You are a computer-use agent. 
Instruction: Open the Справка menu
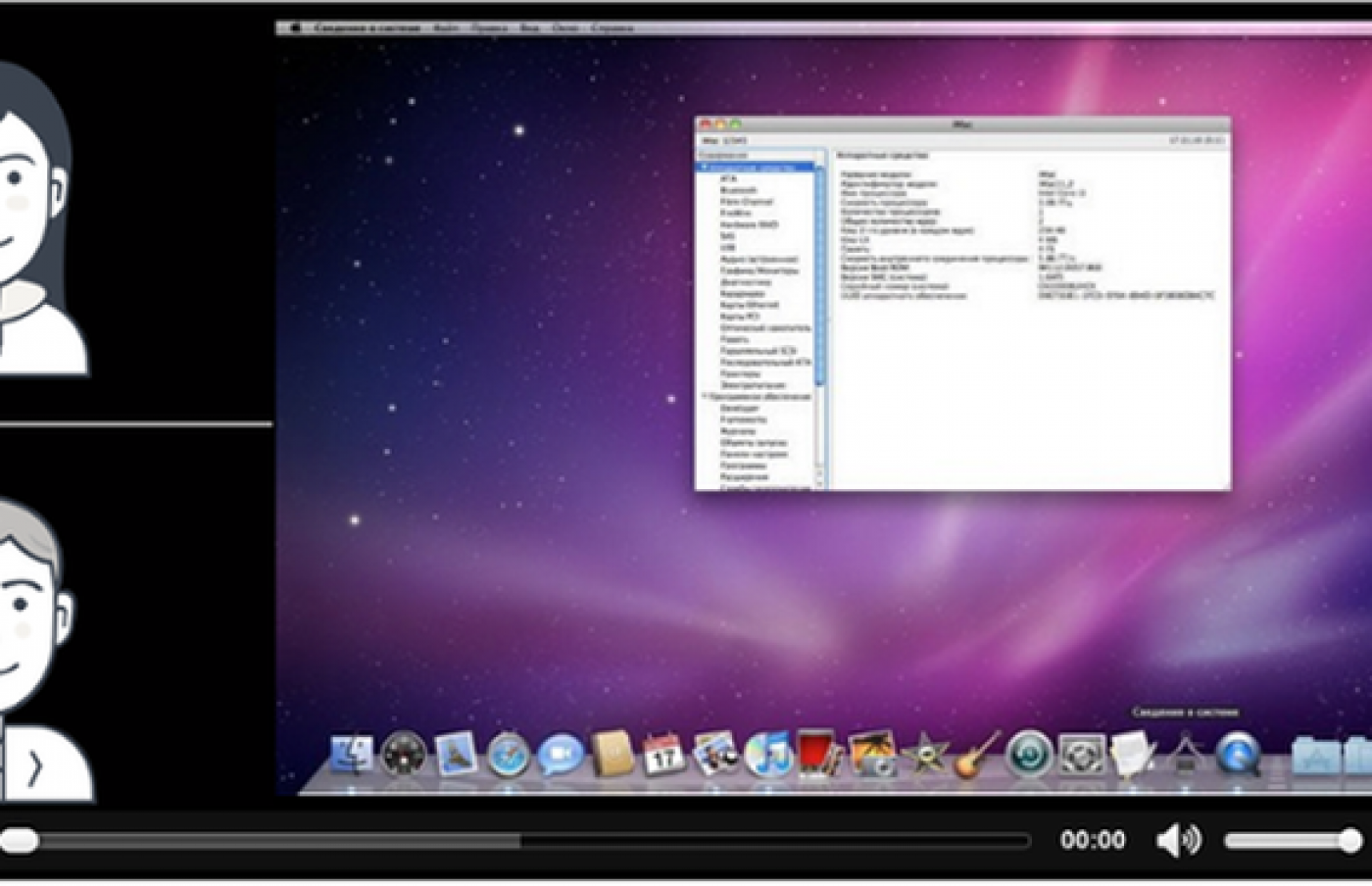(612, 28)
